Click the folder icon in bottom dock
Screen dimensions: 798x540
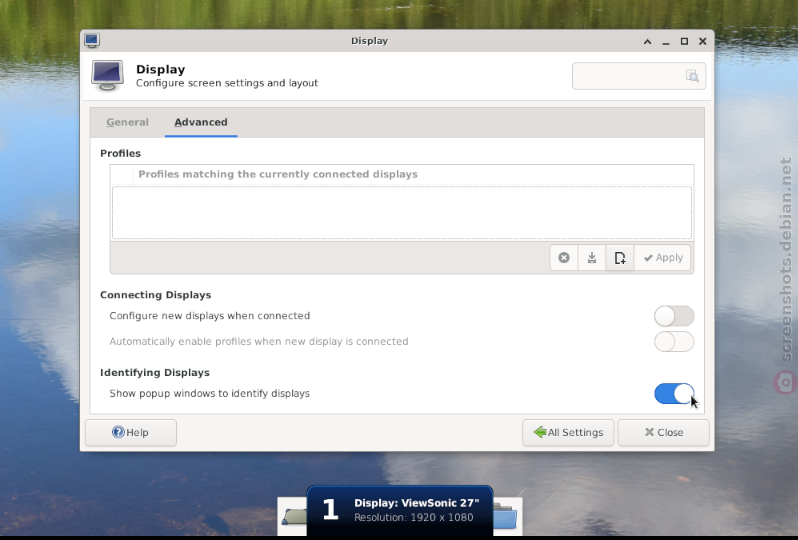click(x=505, y=516)
